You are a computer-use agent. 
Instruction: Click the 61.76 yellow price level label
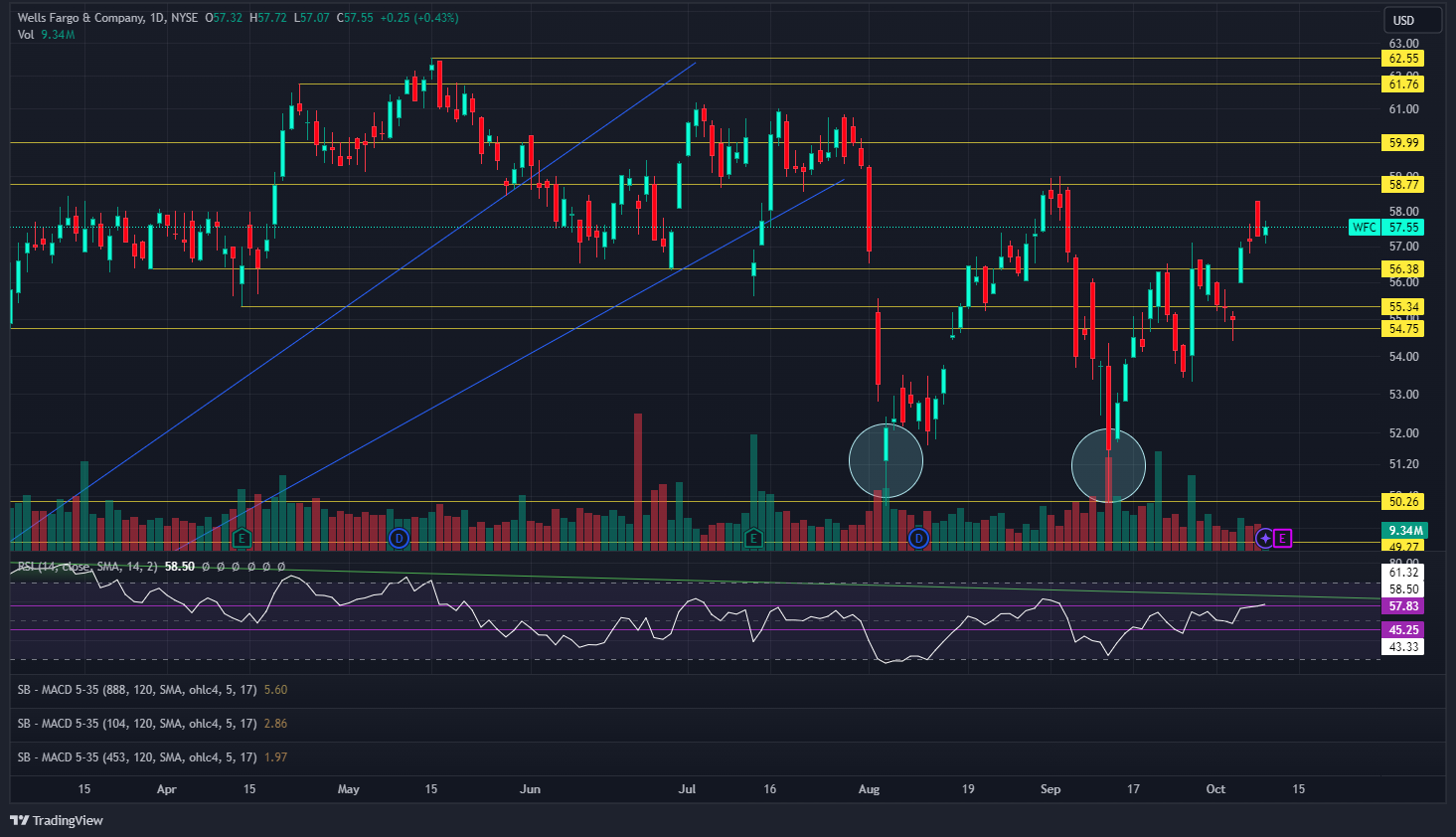click(1403, 84)
